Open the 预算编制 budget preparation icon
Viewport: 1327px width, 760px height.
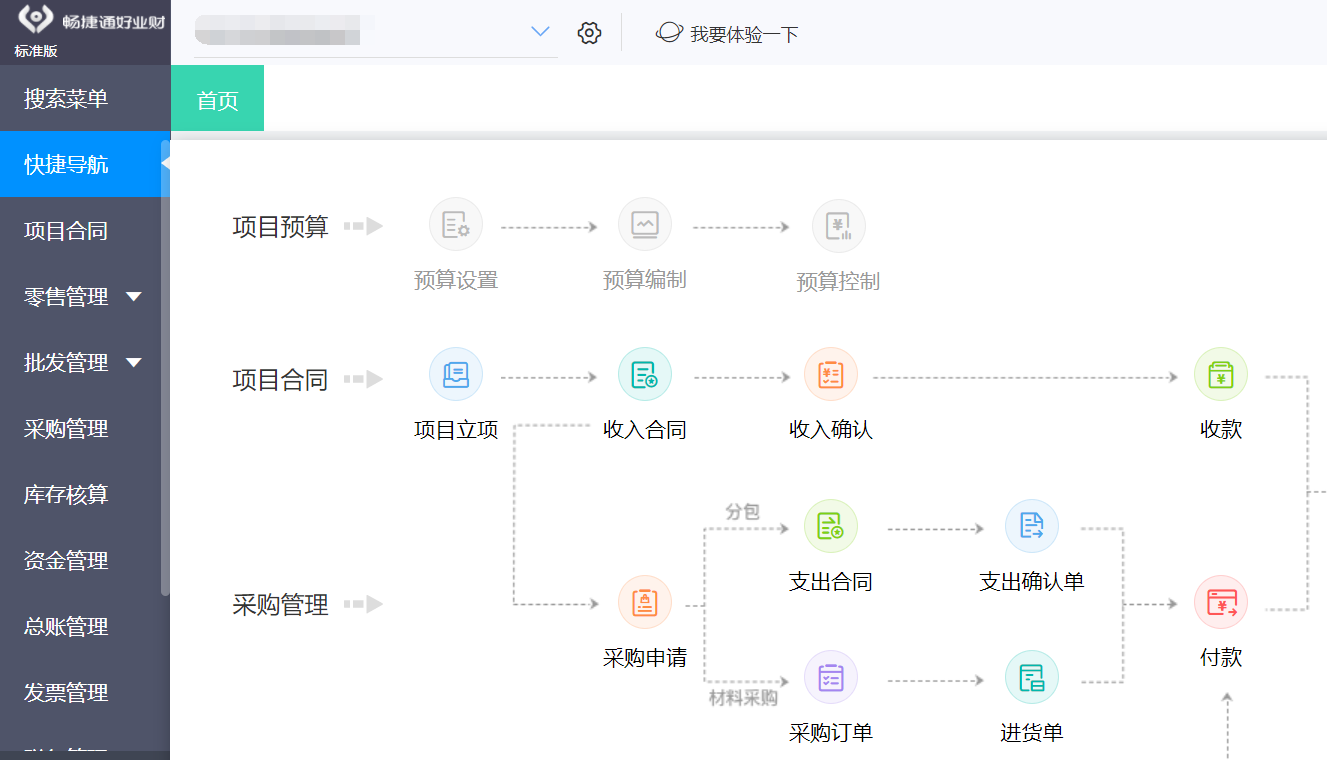pyautogui.click(x=645, y=224)
